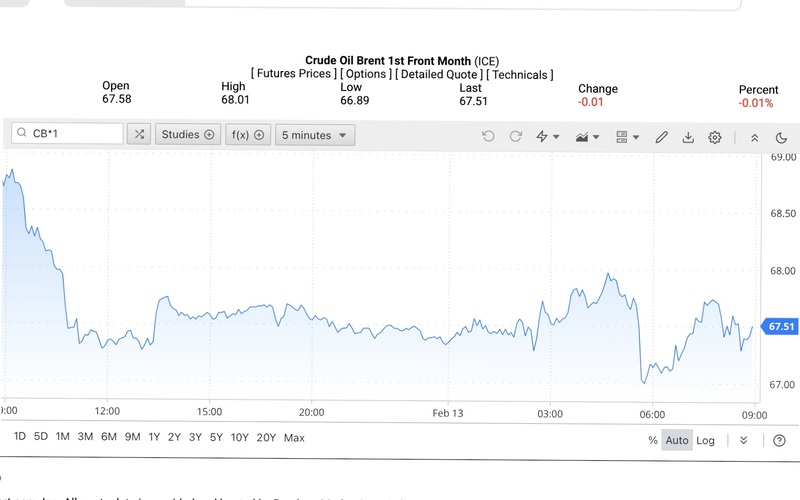
Task: Collapse the toolbar with double chevron up
Action: 754,136
